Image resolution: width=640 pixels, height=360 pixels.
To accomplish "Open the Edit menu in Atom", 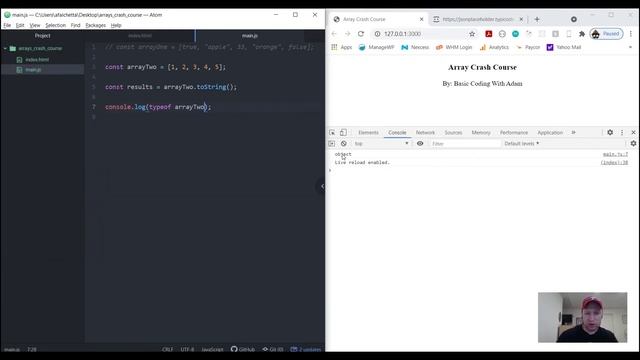I will pos(20,25).
